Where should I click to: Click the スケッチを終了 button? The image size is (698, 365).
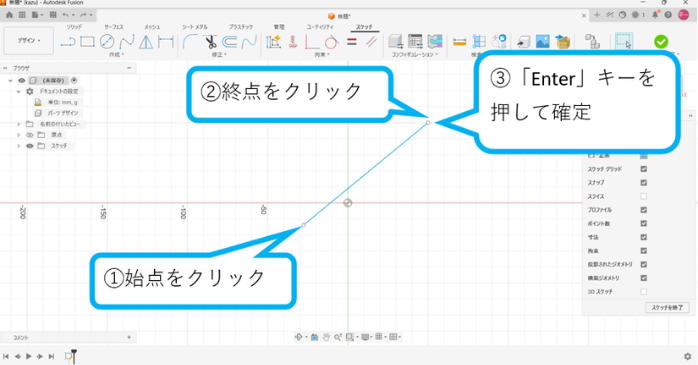click(x=667, y=308)
